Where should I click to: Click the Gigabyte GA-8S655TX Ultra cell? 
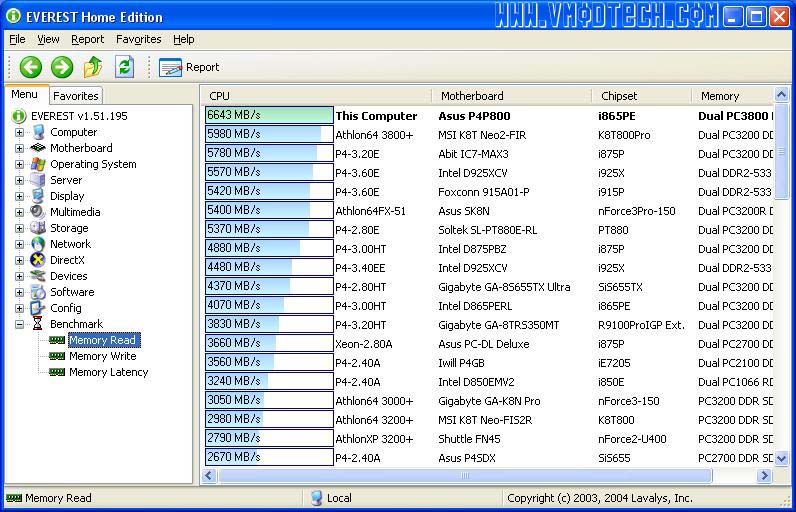tap(504, 287)
